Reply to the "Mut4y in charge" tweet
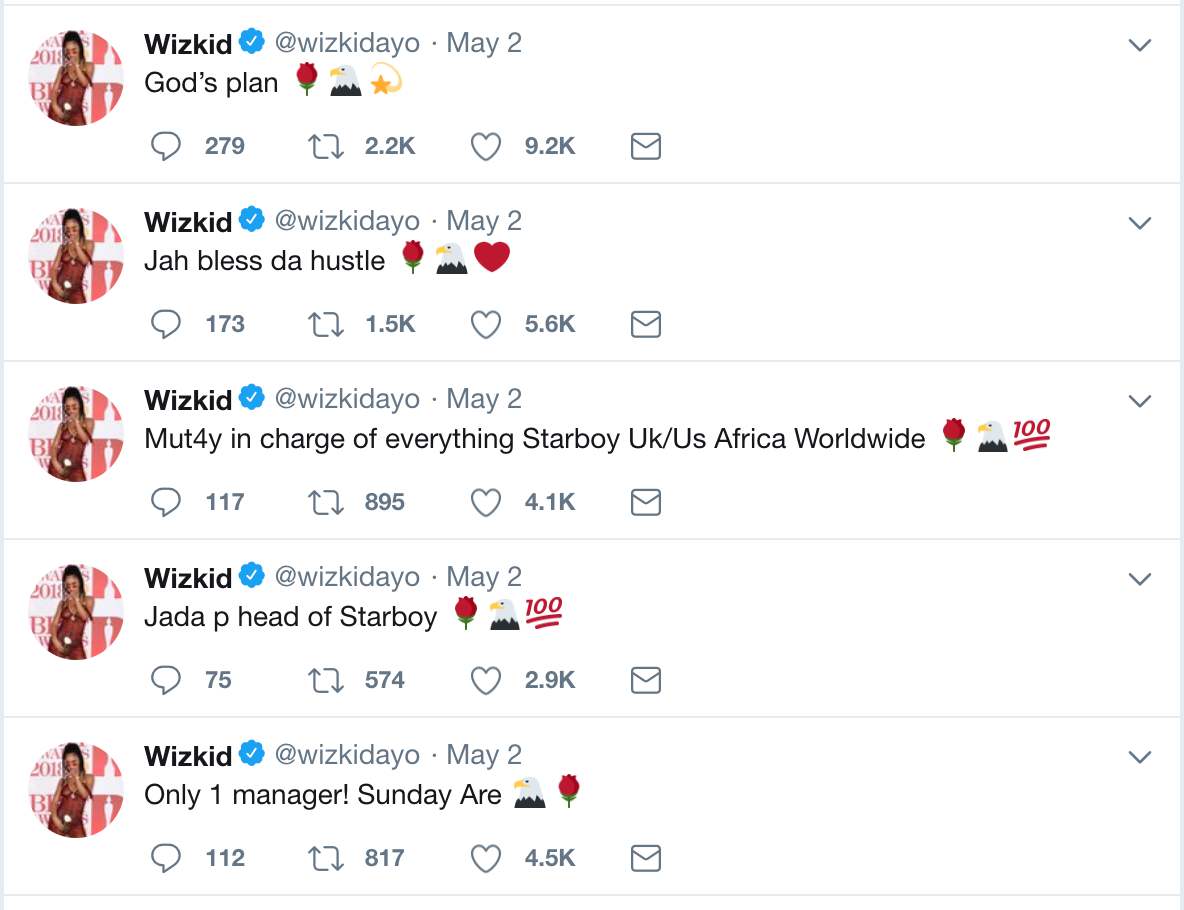This screenshot has width=1184, height=910. point(165,502)
